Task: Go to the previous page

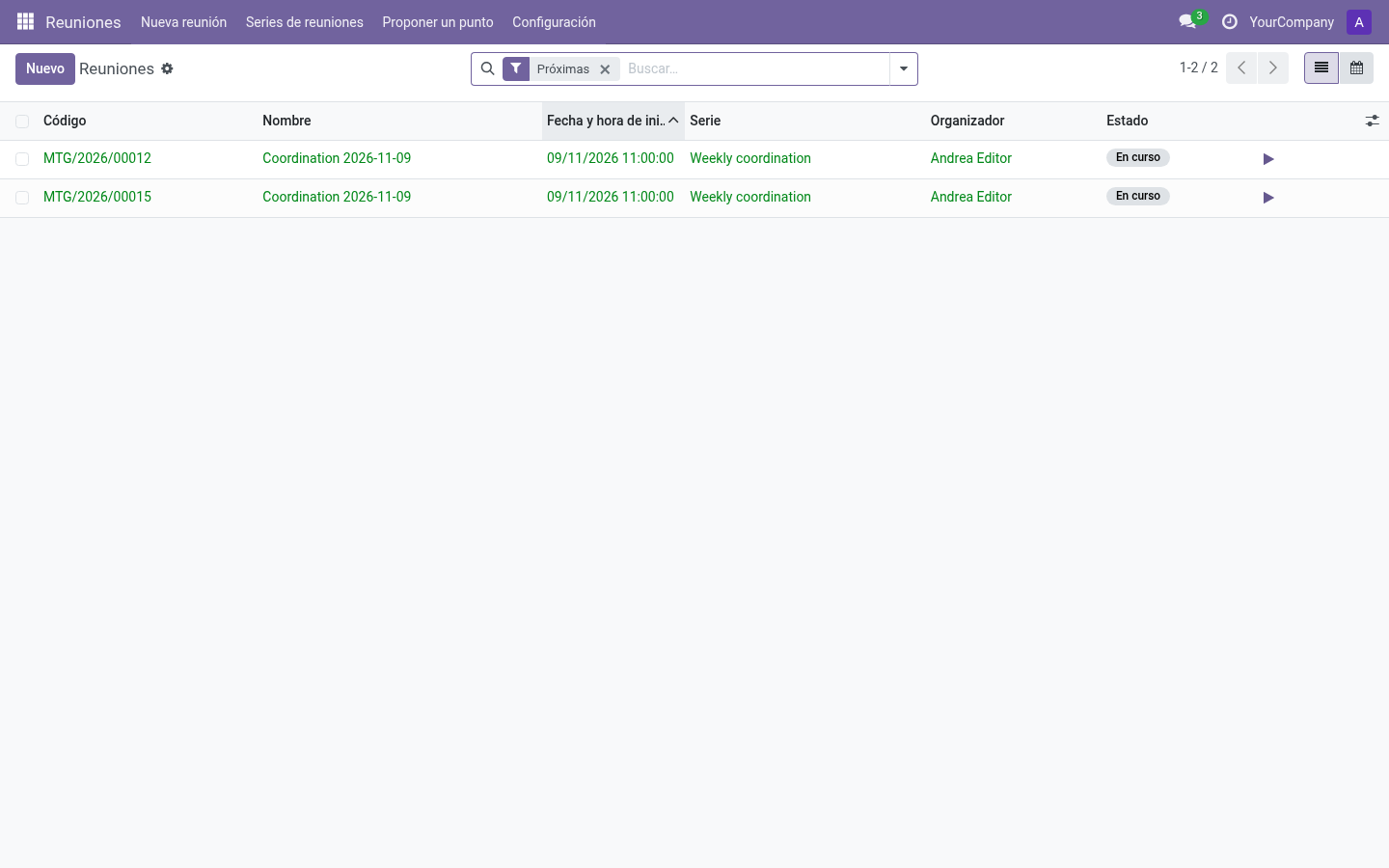Action: [x=1241, y=68]
